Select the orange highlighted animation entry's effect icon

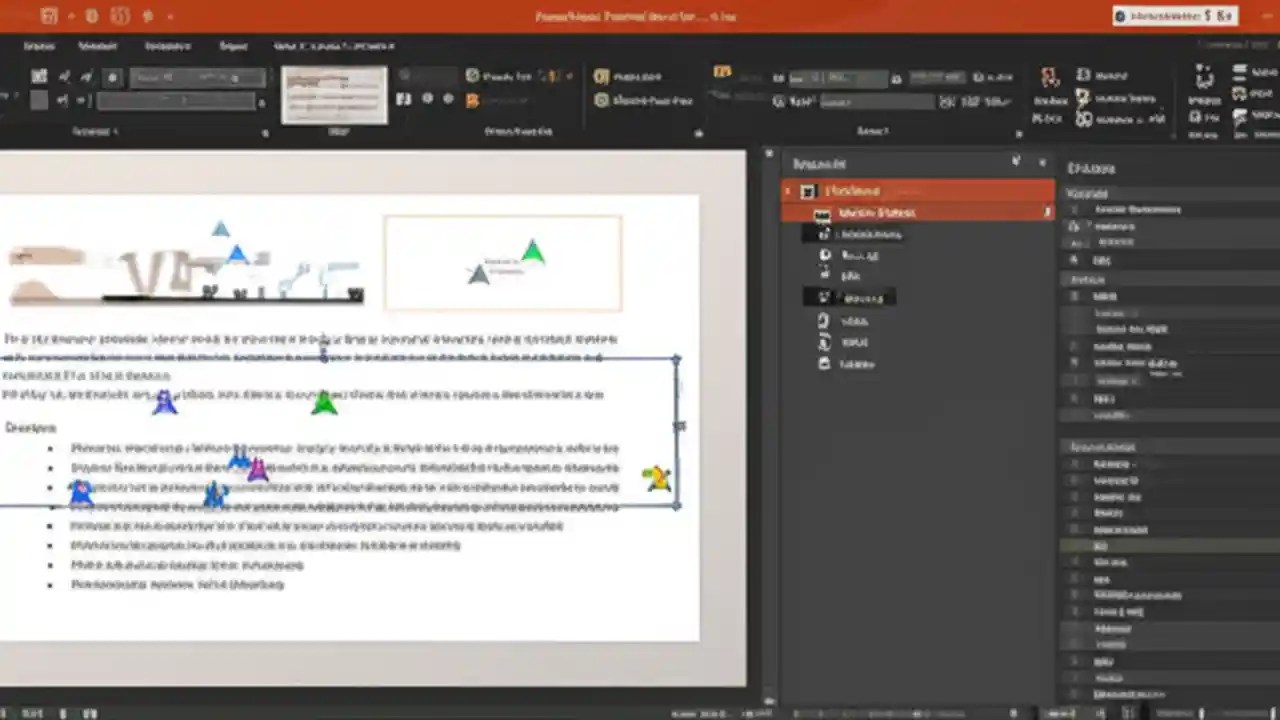(823, 212)
